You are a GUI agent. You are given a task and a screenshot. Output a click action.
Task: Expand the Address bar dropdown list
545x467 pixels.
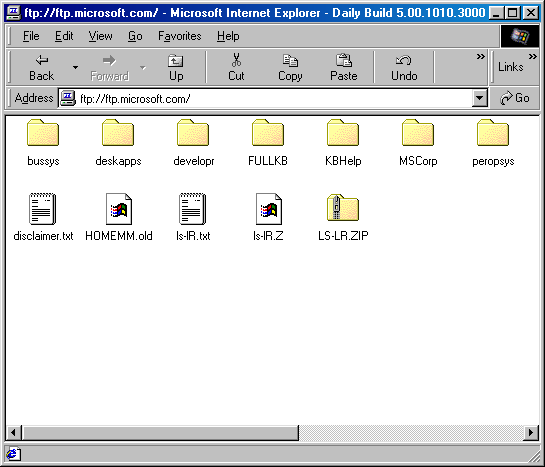pyautogui.click(x=479, y=98)
